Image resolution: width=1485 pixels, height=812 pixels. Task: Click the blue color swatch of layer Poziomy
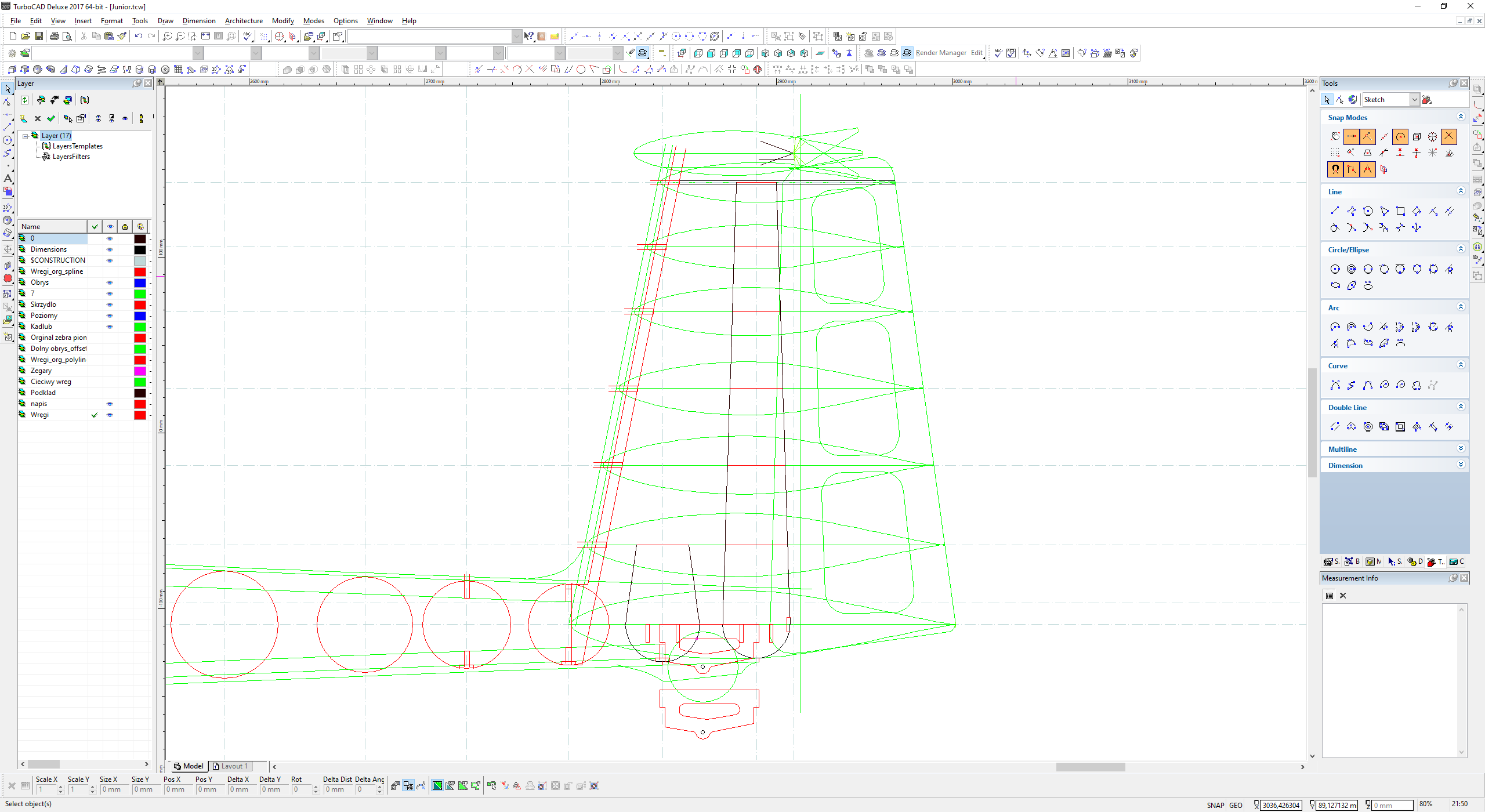point(140,316)
